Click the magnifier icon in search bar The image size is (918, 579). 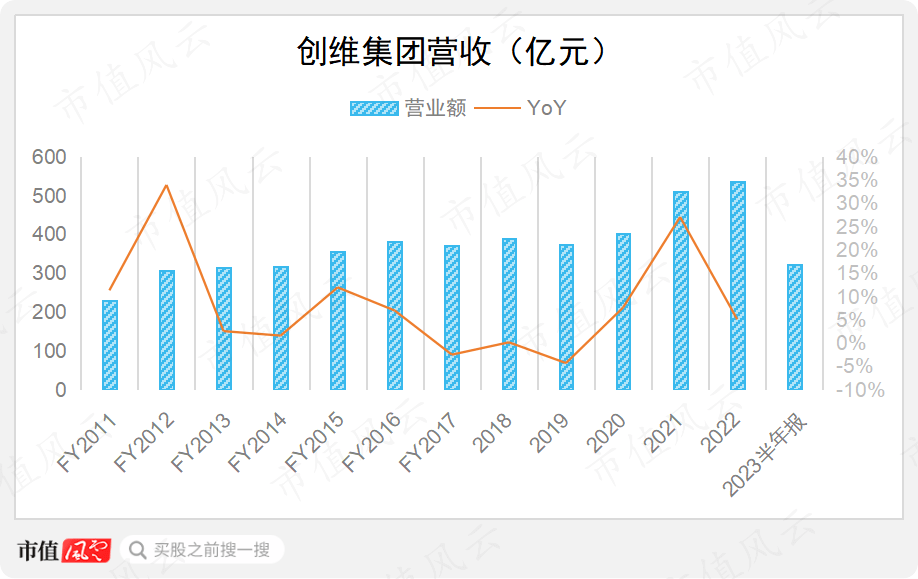(x=138, y=550)
